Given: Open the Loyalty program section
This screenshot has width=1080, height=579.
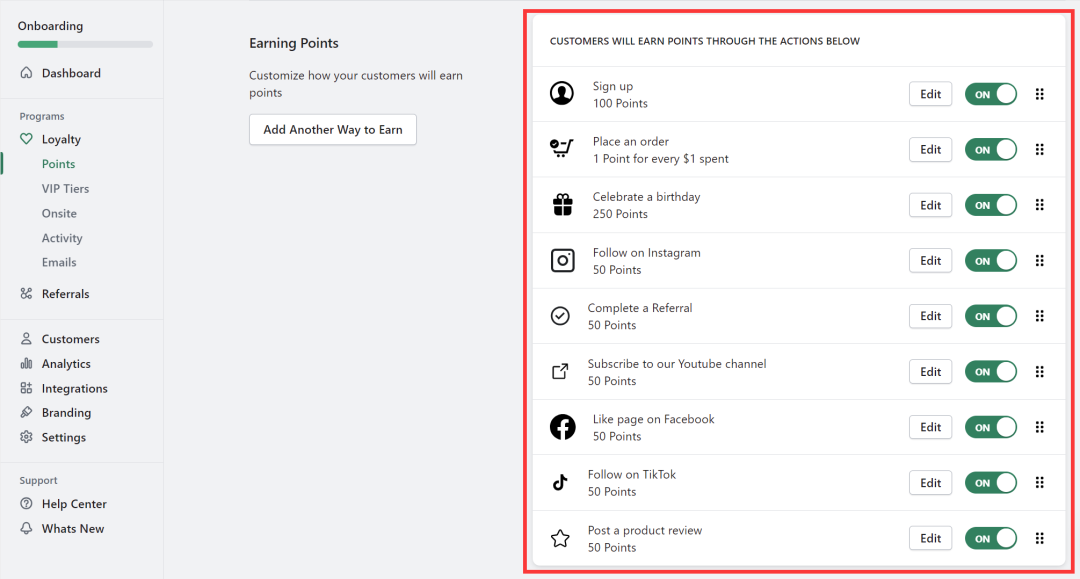Looking at the screenshot, I should point(61,140).
